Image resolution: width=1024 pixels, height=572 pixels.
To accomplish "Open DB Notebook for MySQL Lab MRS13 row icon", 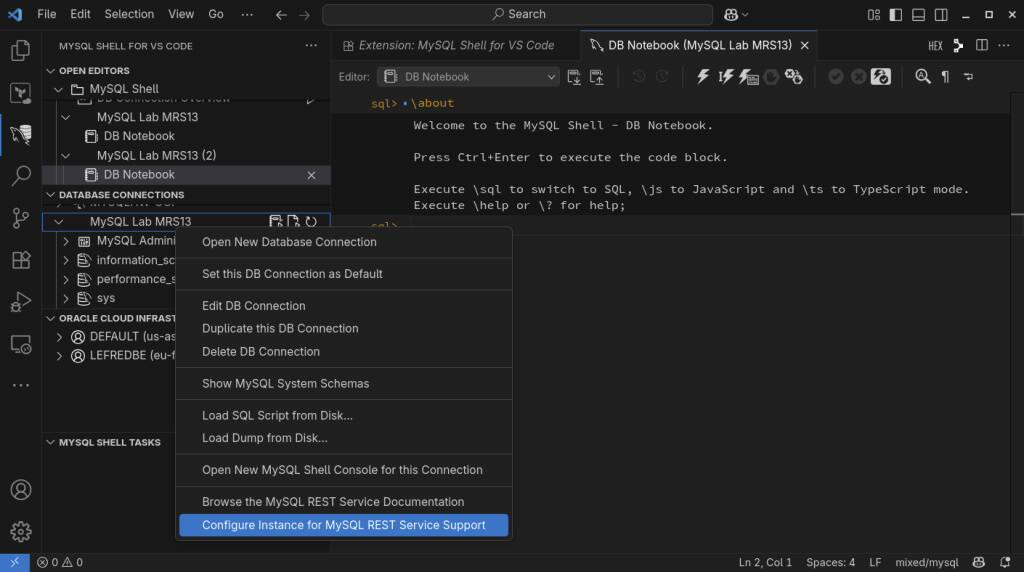I will point(276,221).
